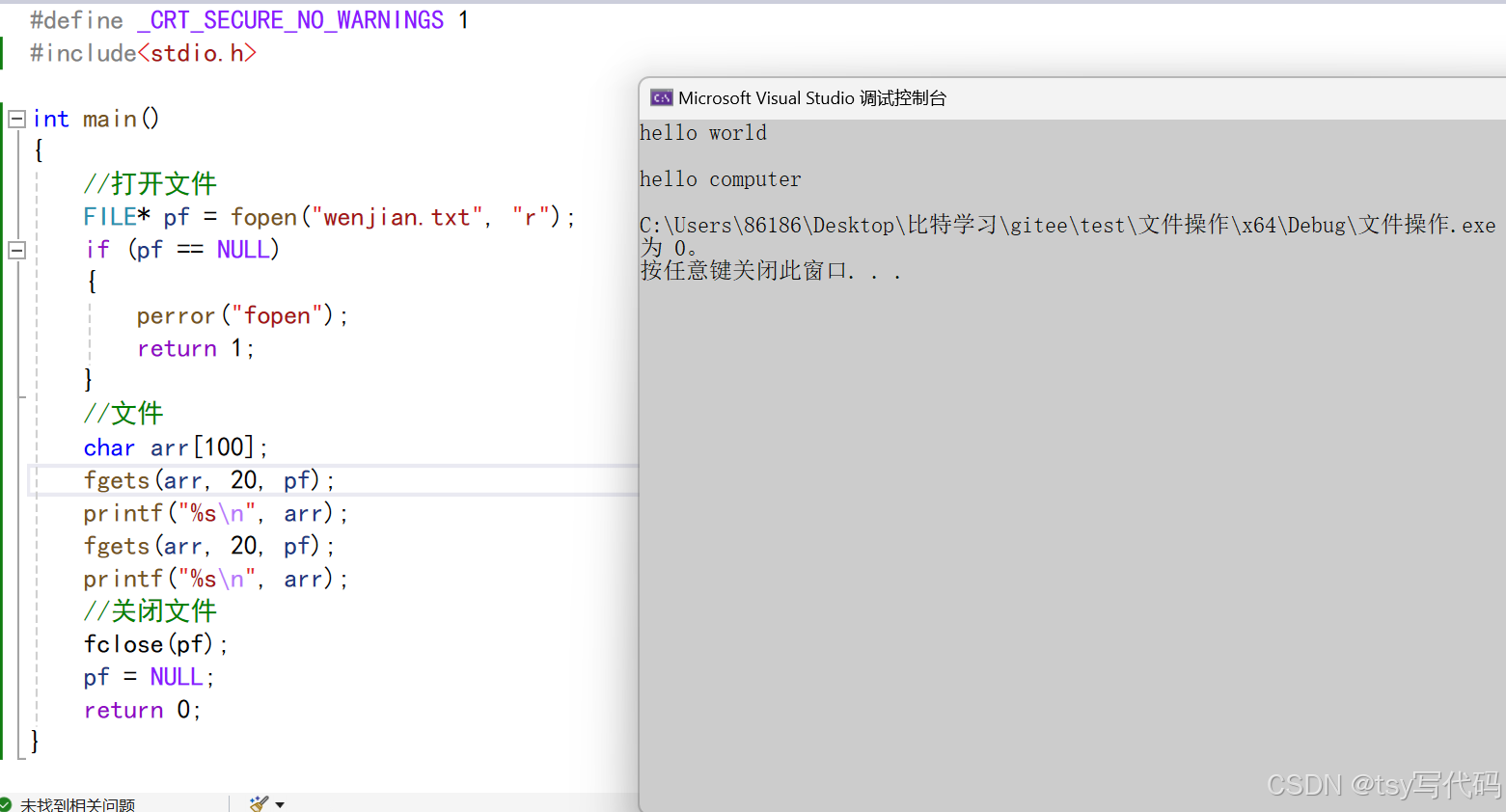Open the code cleanup dropdown arrow
1506x812 pixels.
pyautogui.click(x=280, y=804)
